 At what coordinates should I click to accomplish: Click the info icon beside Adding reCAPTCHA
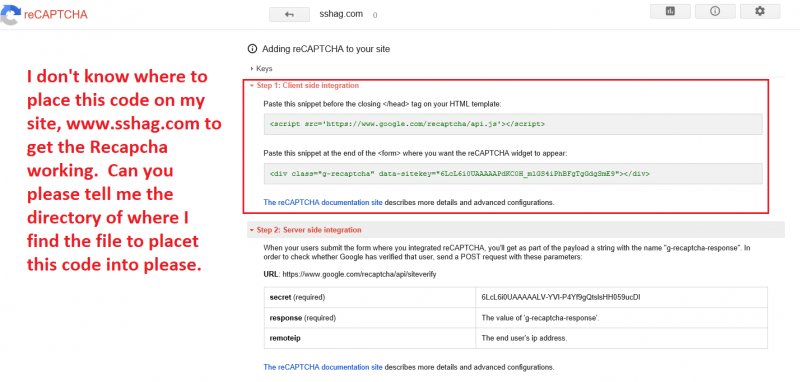tap(252, 49)
